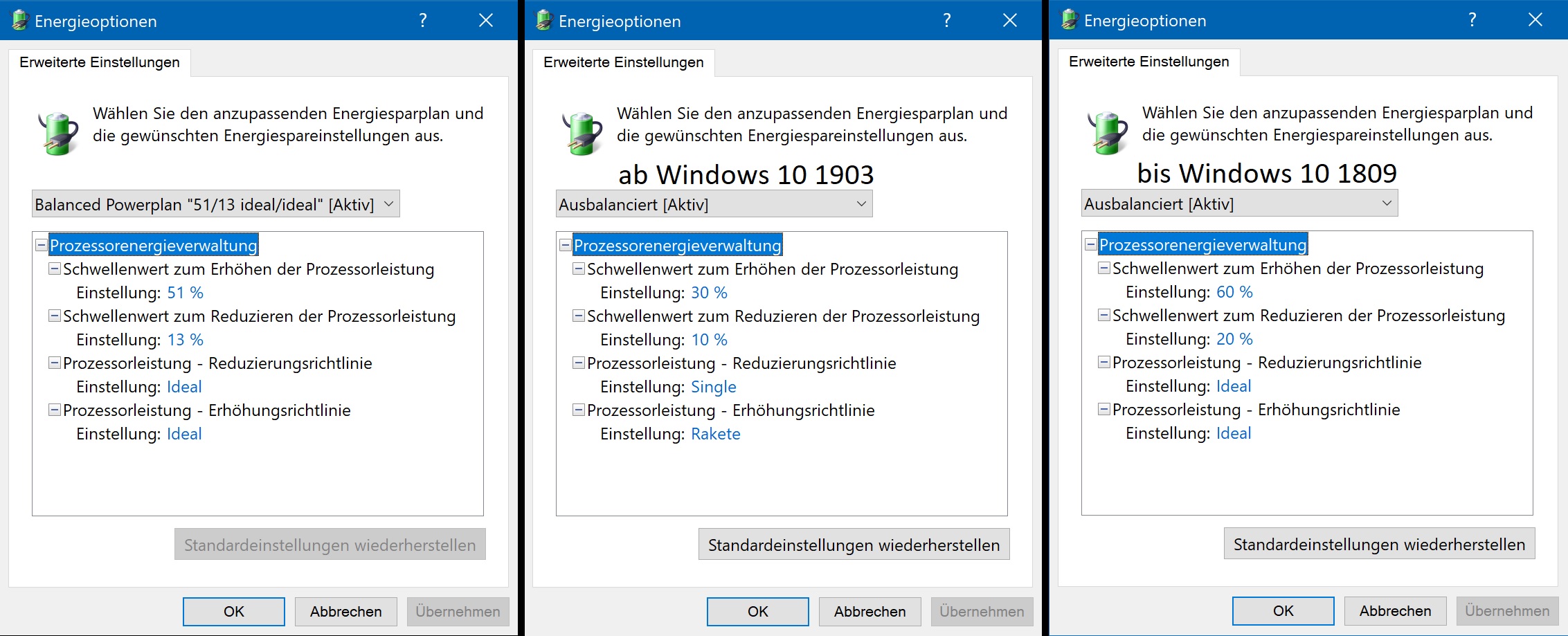Viewport: 1568px width, 636px height.
Task: Collapse Prozessorenergieverwaltung in the left window
Action: click(41, 245)
